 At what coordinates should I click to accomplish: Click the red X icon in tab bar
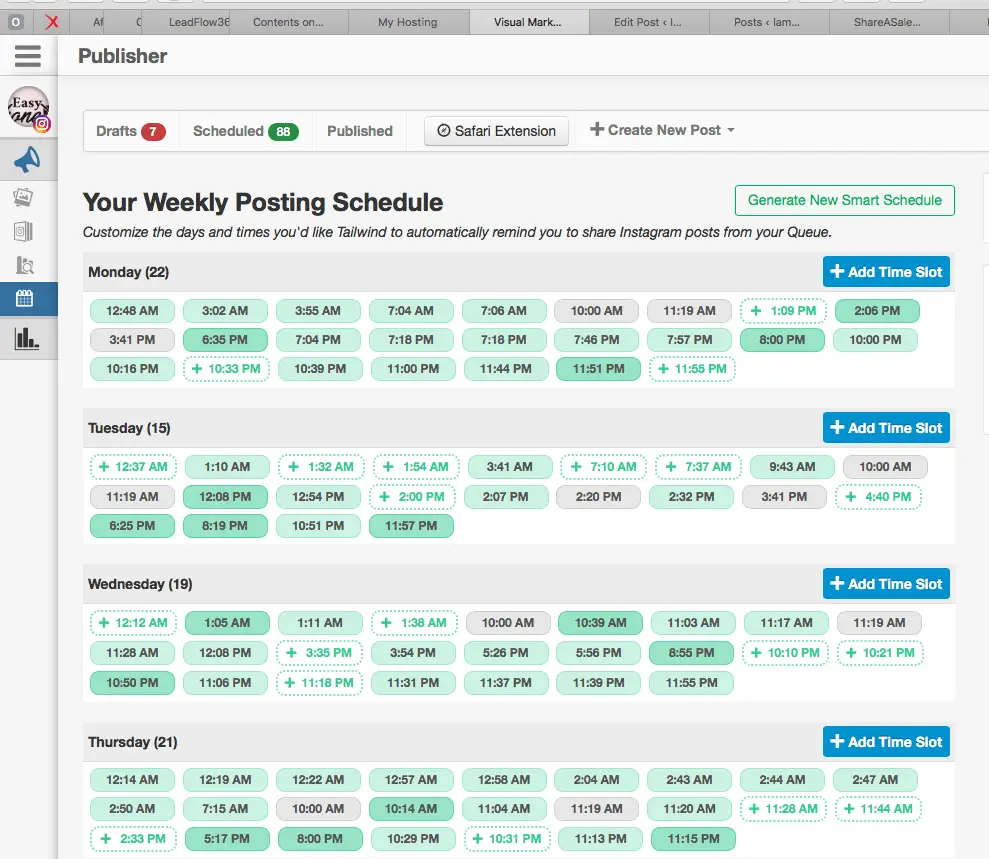52,22
